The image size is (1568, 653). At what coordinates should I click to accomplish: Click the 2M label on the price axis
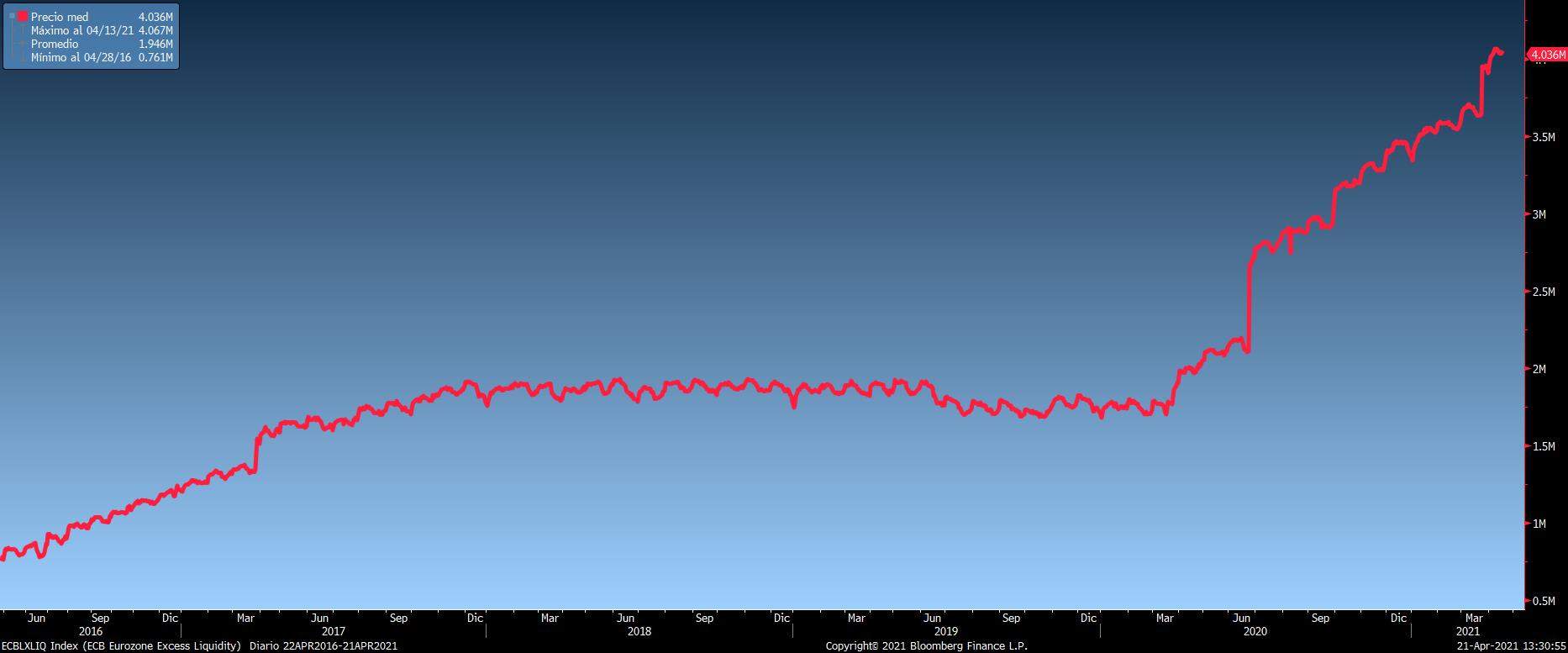(1539, 369)
